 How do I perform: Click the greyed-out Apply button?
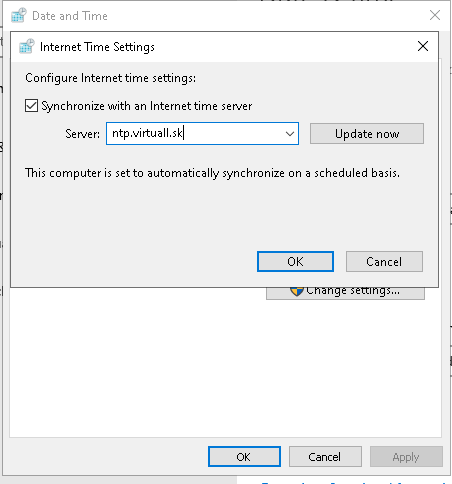pyautogui.click(x=406, y=456)
